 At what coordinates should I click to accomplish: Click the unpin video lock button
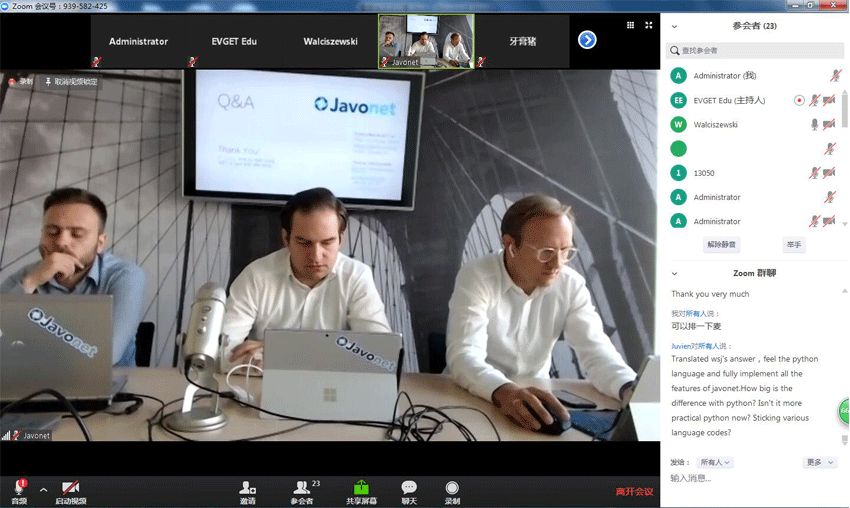pos(72,82)
